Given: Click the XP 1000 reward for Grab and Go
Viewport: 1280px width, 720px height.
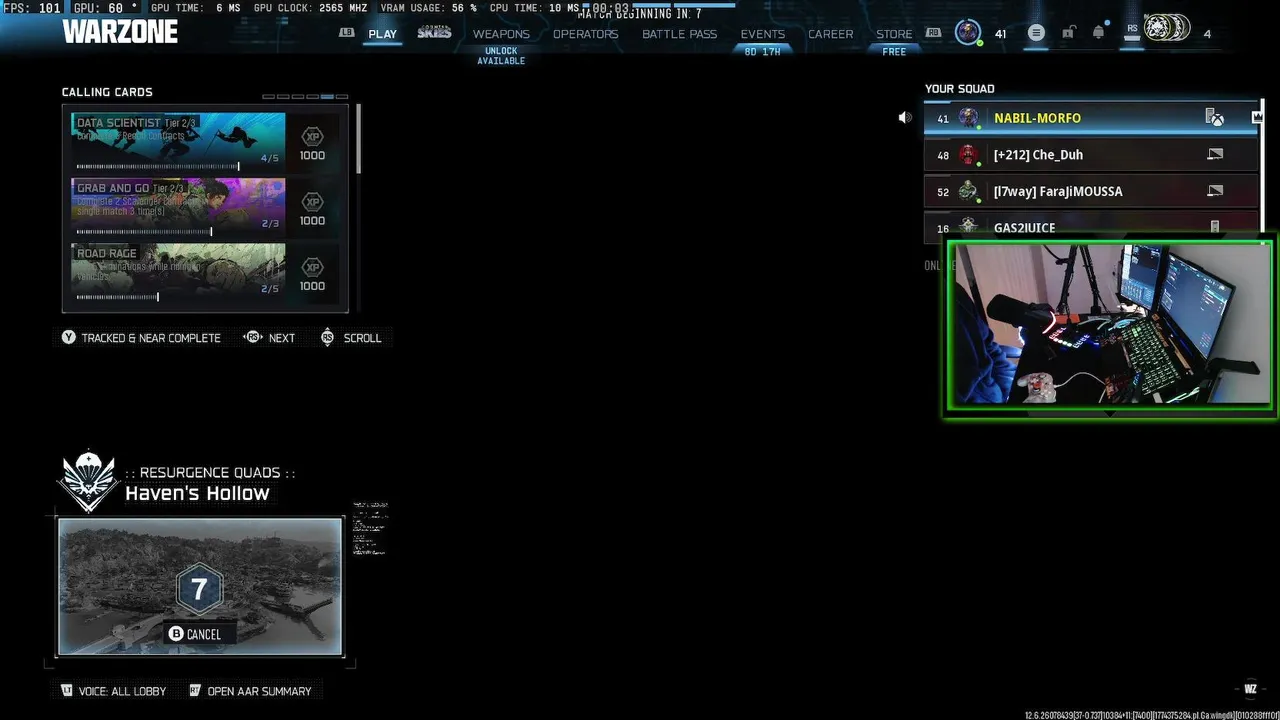Looking at the screenshot, I should click(312, 209).
